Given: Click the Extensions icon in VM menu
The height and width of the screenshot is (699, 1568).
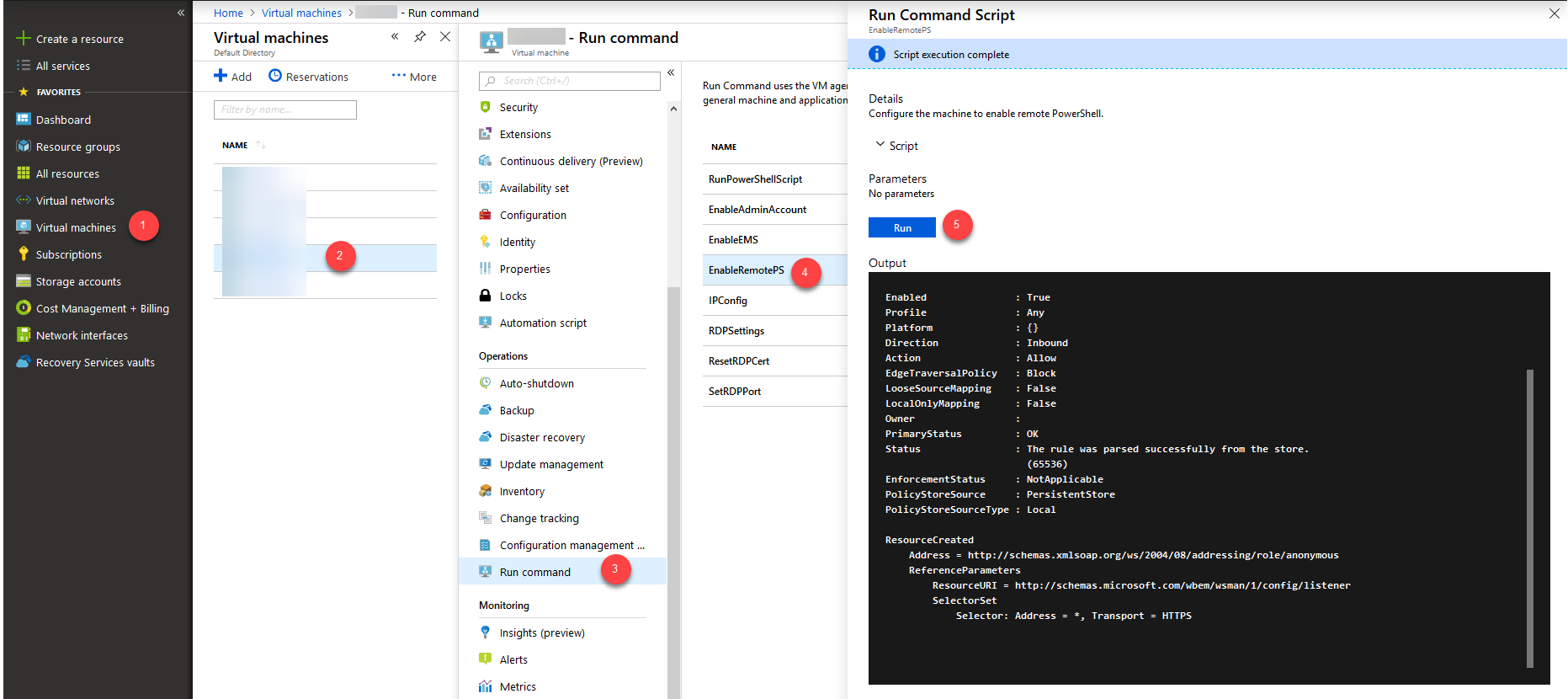Looking at the screenshot, I should tap(485, 134).
